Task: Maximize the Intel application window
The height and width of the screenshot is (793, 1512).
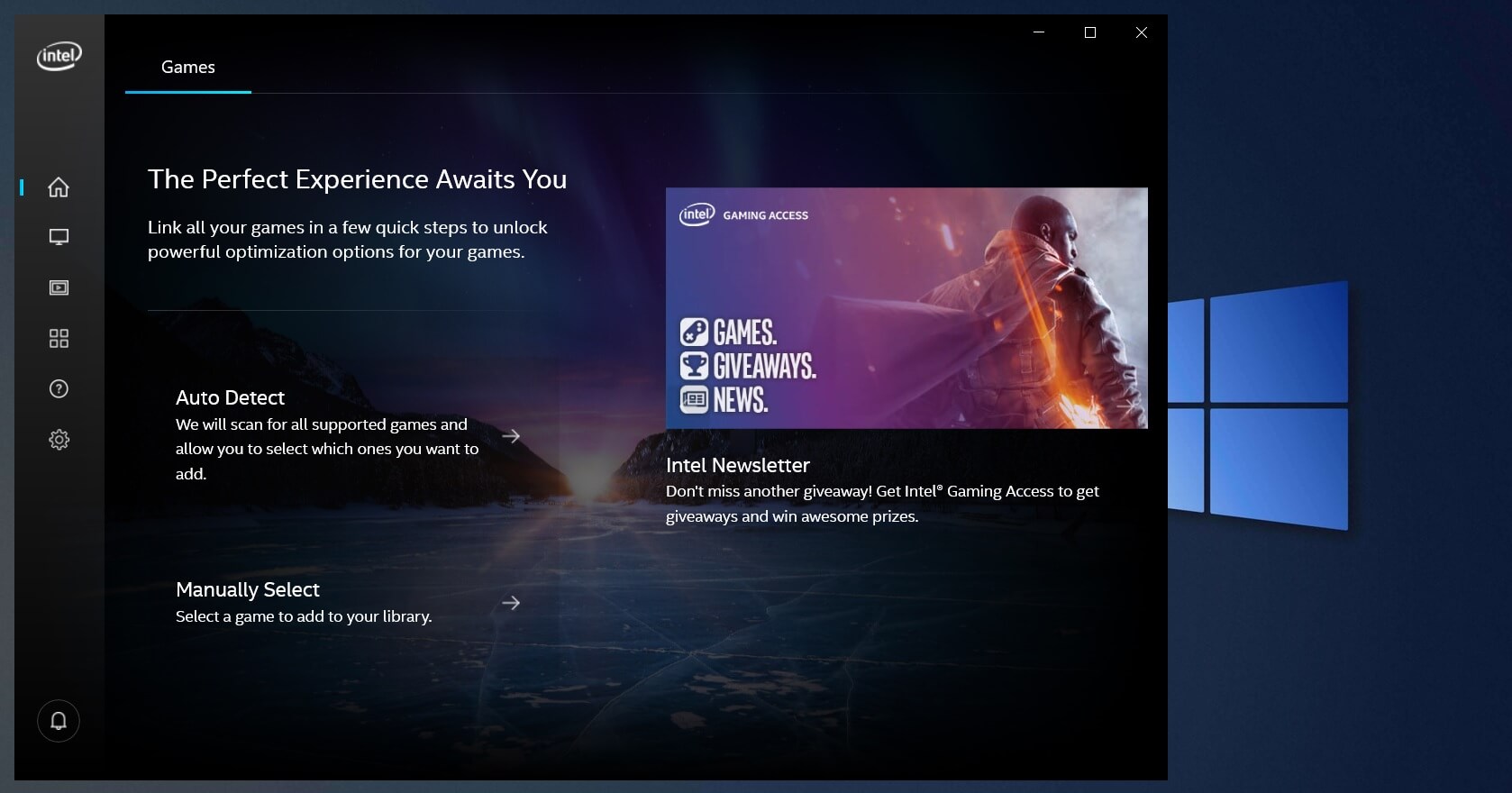Action: 1090,32
